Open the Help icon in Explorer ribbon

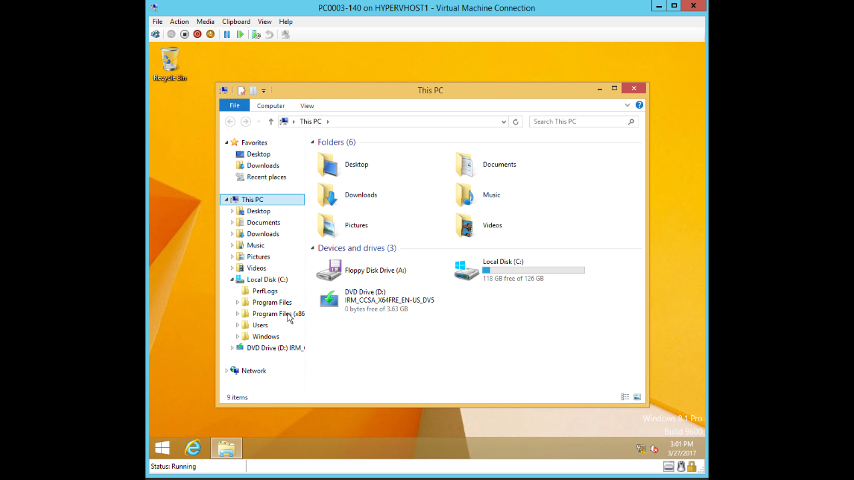(639, 105)
